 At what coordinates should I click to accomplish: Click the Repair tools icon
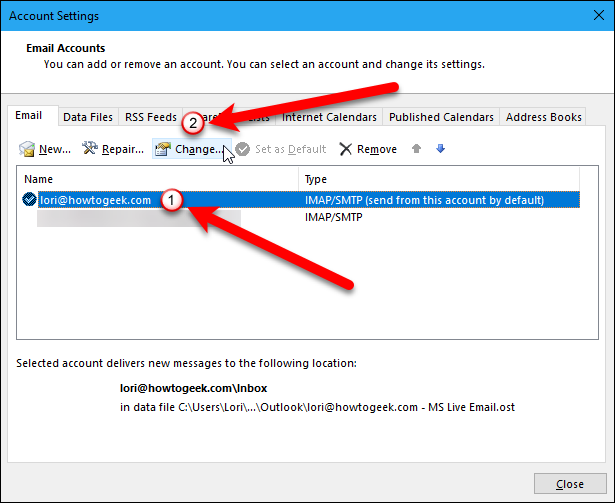pyautogui.click(x=90, y=148)
